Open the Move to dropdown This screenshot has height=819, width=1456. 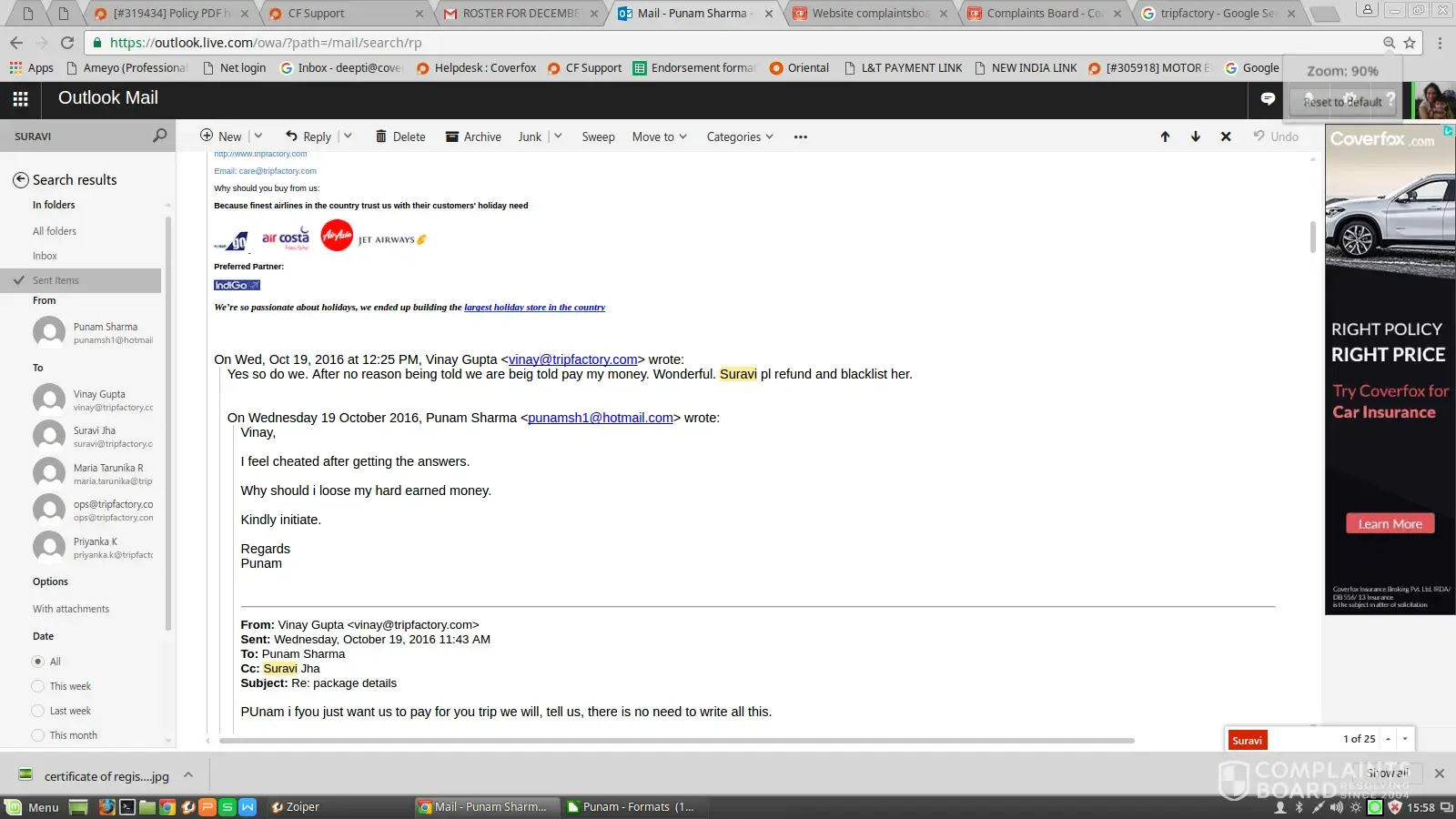660,136
